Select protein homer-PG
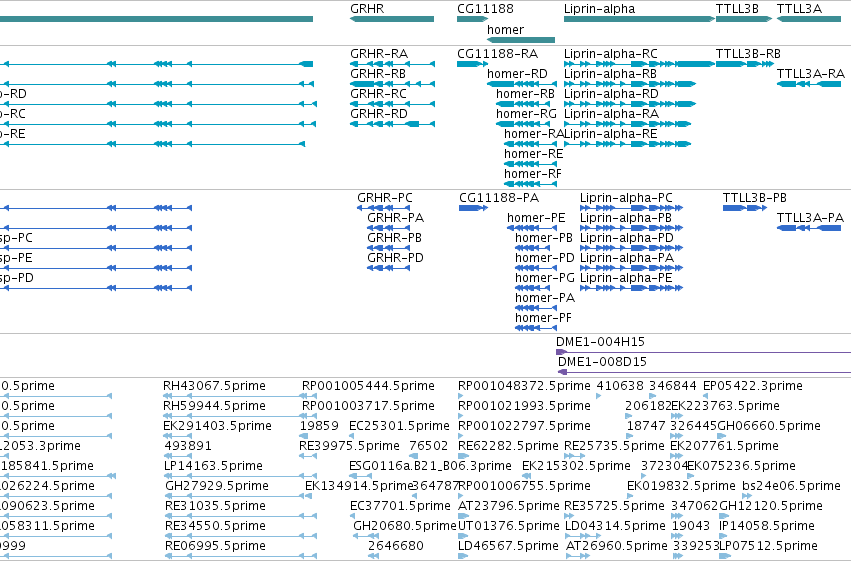 pos(544,278)
